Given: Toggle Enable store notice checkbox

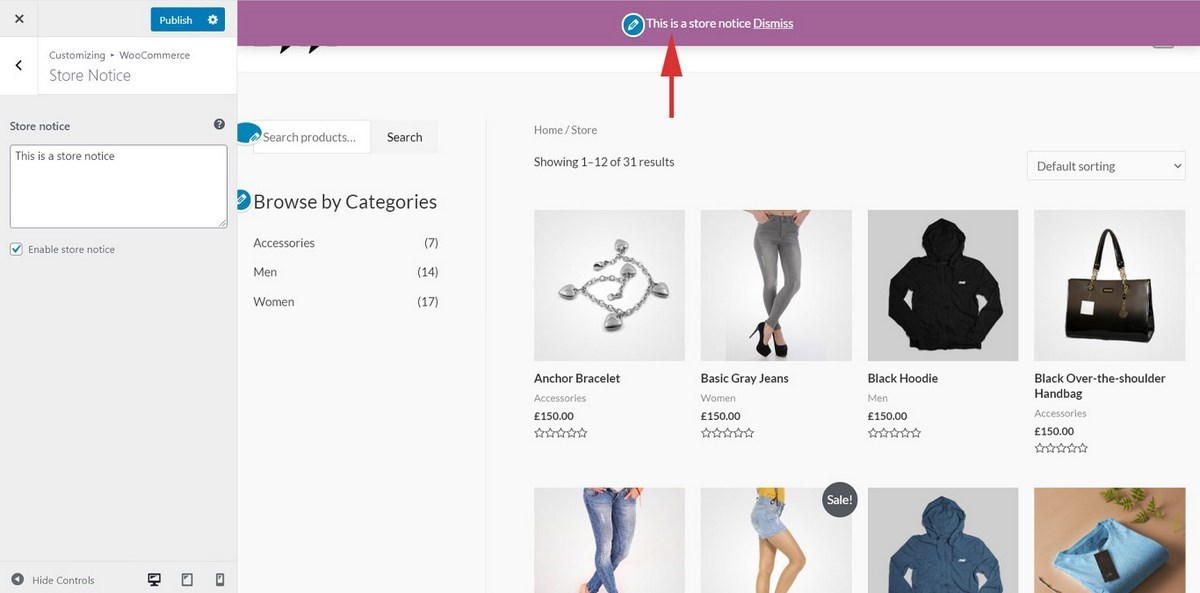Looking at the screenshot, I should (x=16, y=249).
